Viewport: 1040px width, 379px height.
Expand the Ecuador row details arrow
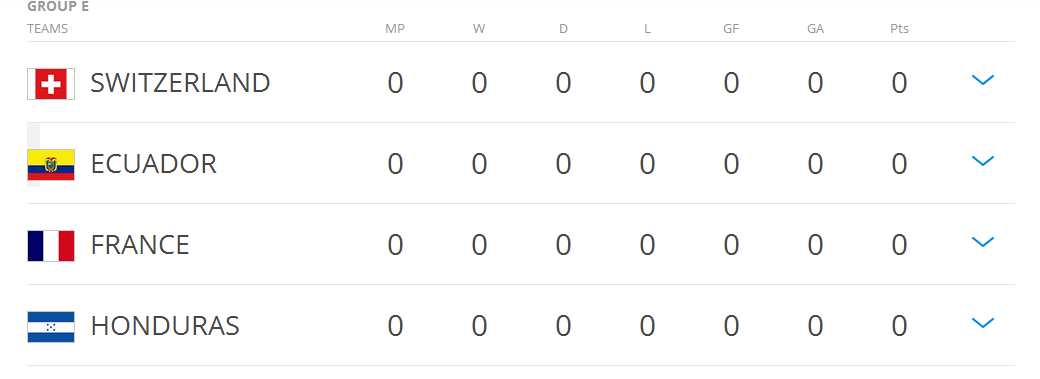tap(982, 161)
